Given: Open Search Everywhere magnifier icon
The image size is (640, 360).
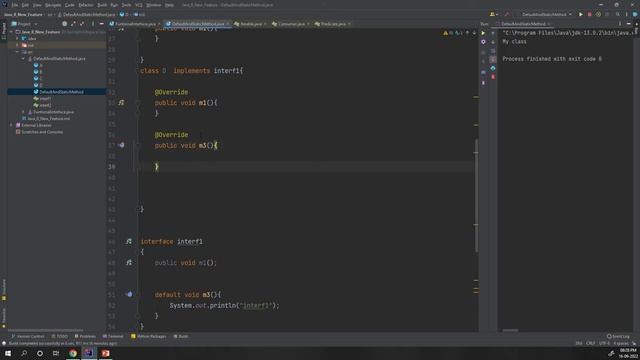Looking at the screenshot, I should click(618, 14).
